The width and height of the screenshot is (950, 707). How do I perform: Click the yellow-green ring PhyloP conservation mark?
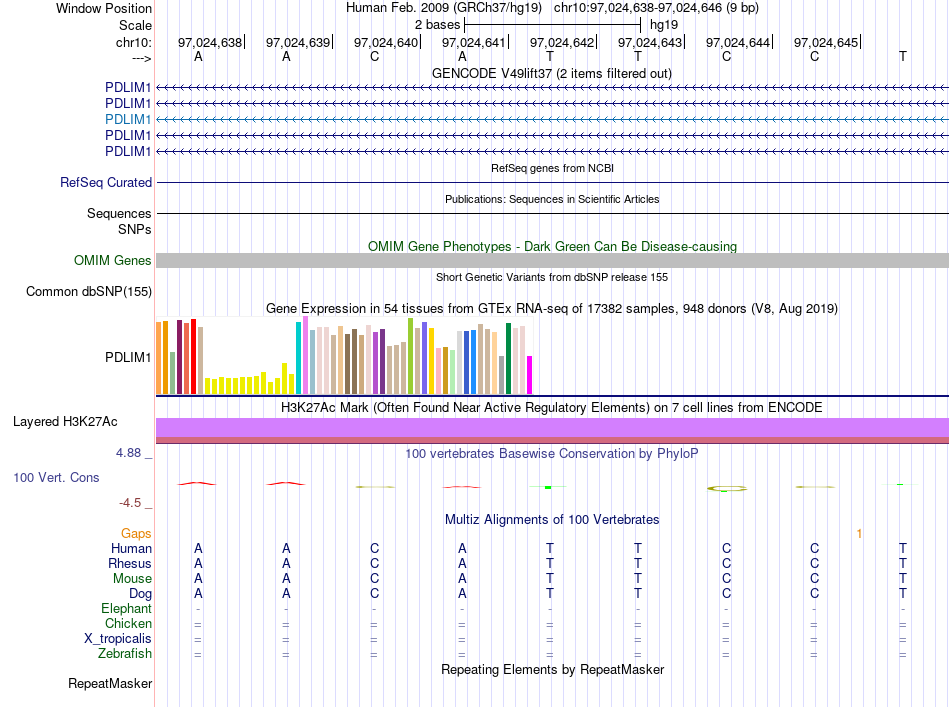pos(727,488)
